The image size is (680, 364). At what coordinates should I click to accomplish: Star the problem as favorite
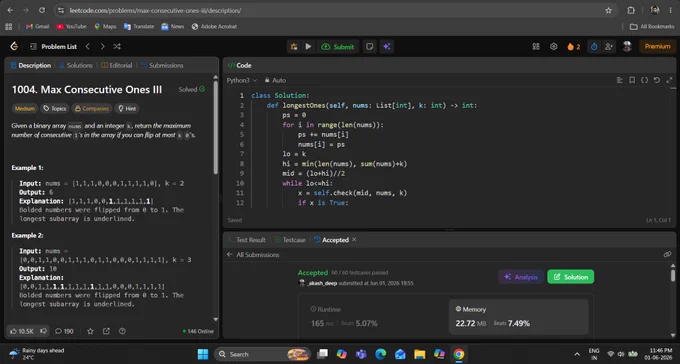click(x=90, y=331)
